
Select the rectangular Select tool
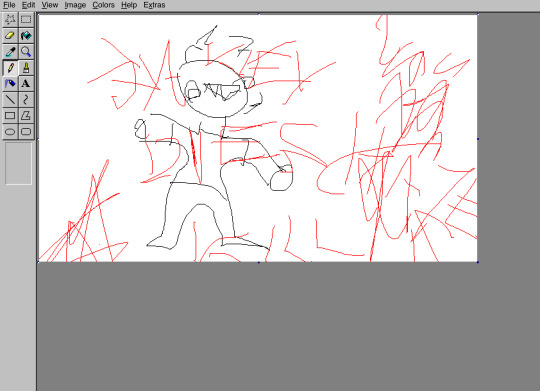pyautogui.click(x=26, y=19)
